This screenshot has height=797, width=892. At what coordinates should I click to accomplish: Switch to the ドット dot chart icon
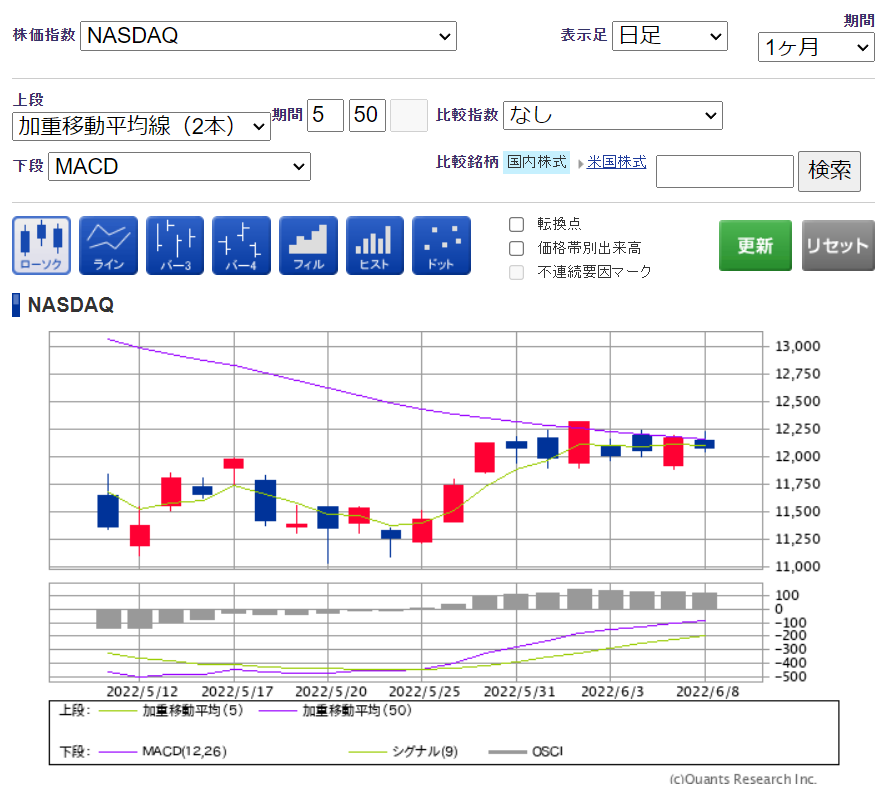[441, 245]
